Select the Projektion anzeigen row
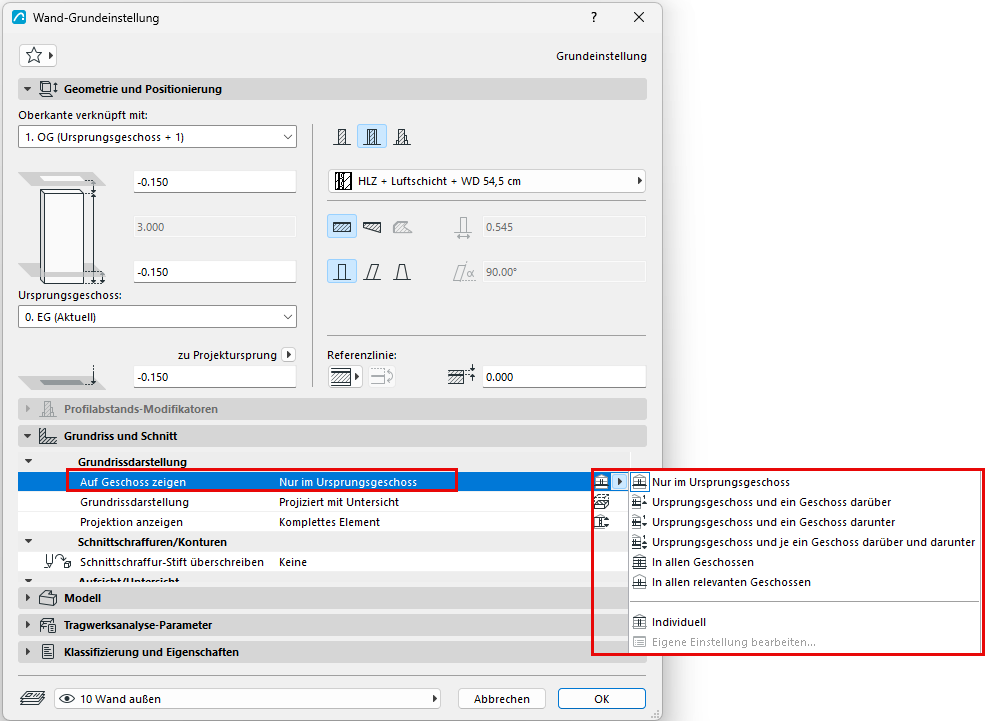This screenshot has height=721, width=985. click(x=324, y=522)
